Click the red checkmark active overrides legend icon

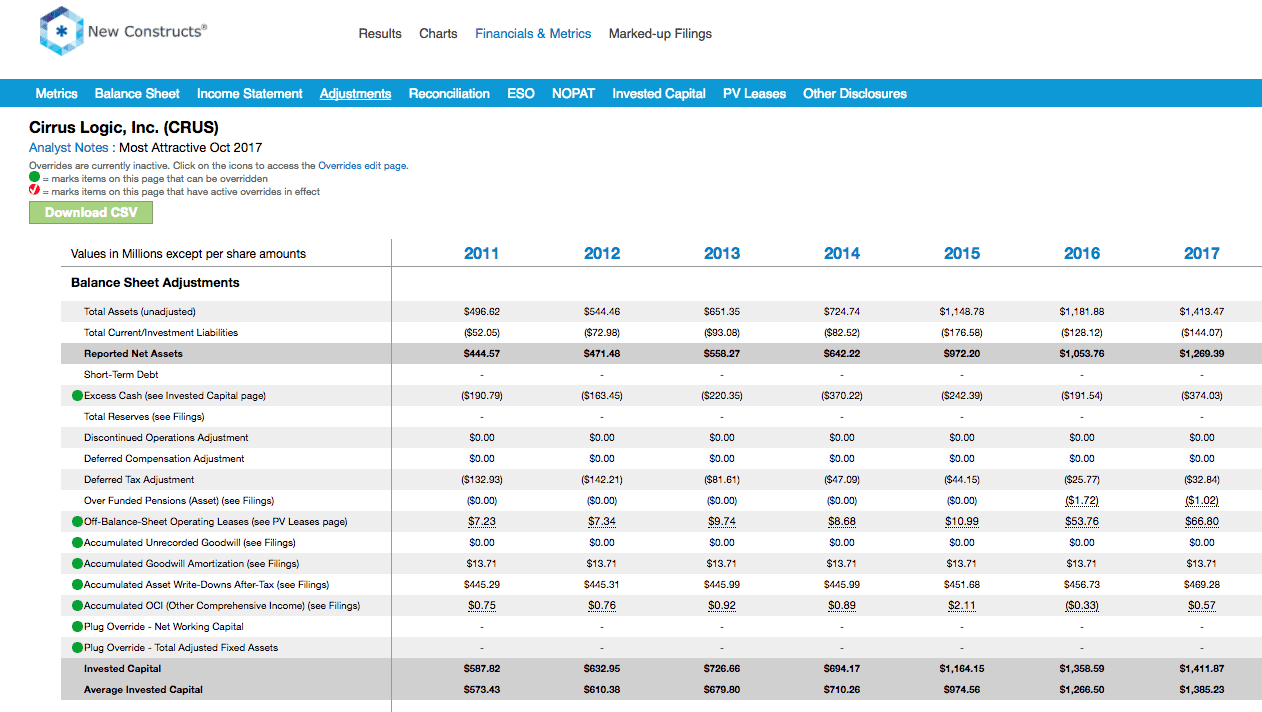point(35,191)
